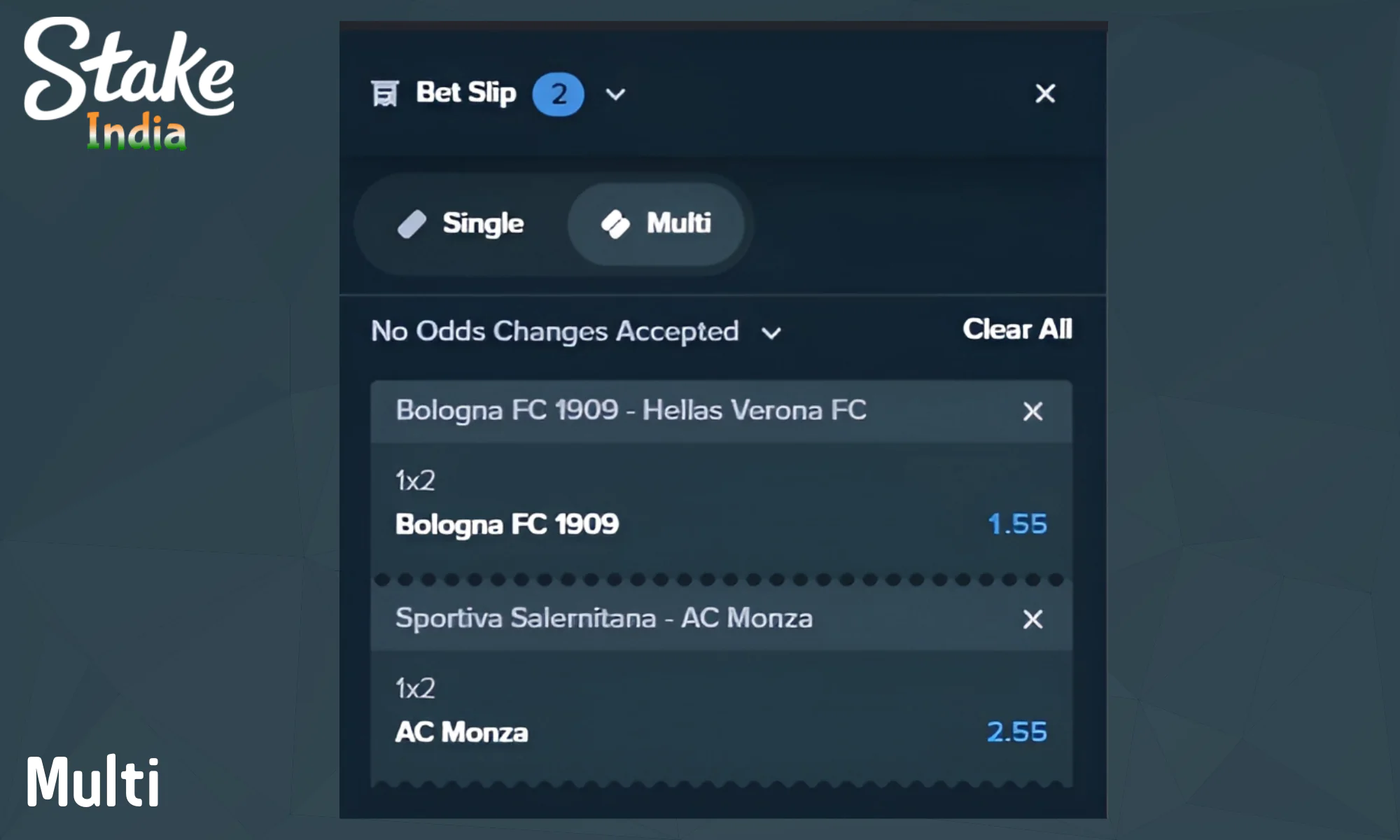Image resolution: width=1400 pixels, height=840 pixels.
Task: Click the 2.55 odds for AC Monza
Action: (x=1016, y=731)
